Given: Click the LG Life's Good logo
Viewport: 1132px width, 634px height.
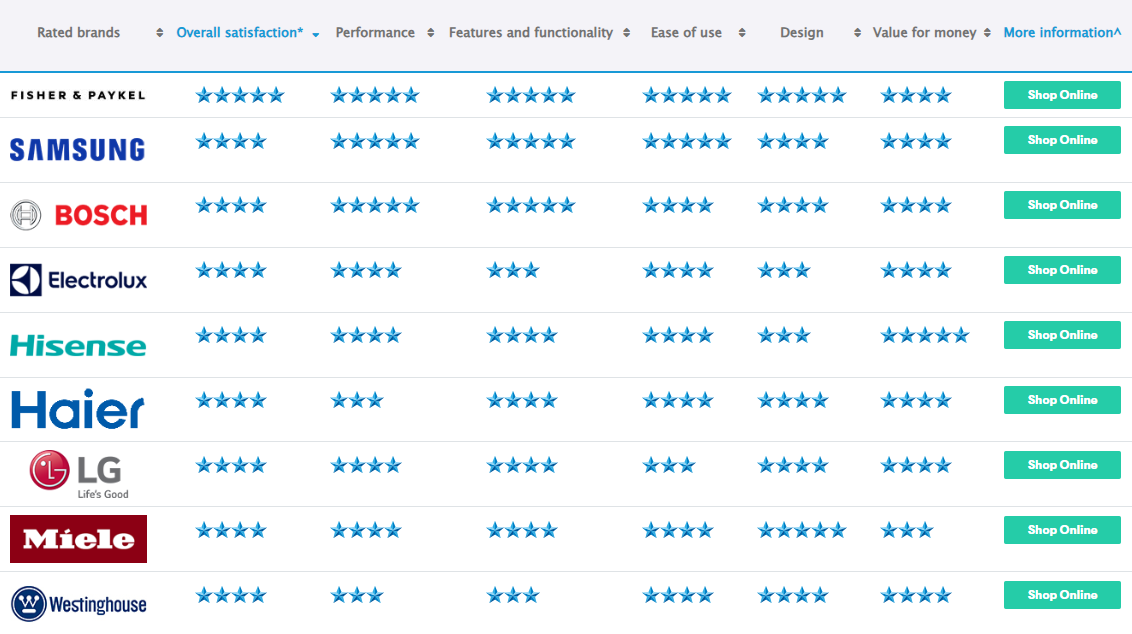Looking at the screenshot, I should [x=79, y=474].
